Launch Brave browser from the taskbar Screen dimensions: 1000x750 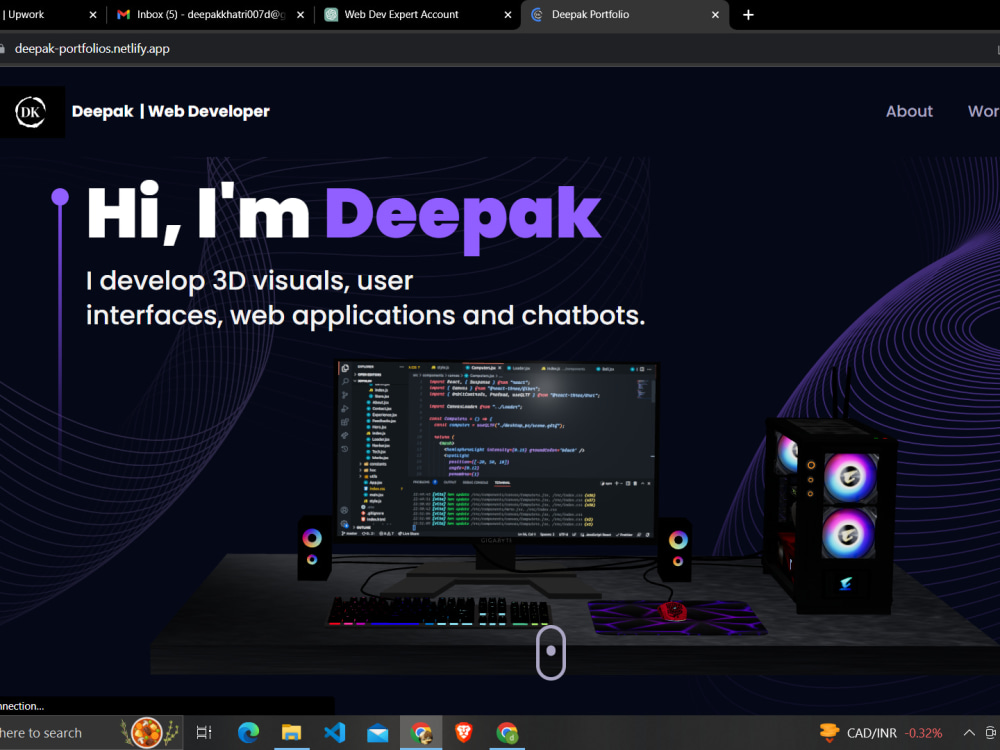[x=464, y=732]
